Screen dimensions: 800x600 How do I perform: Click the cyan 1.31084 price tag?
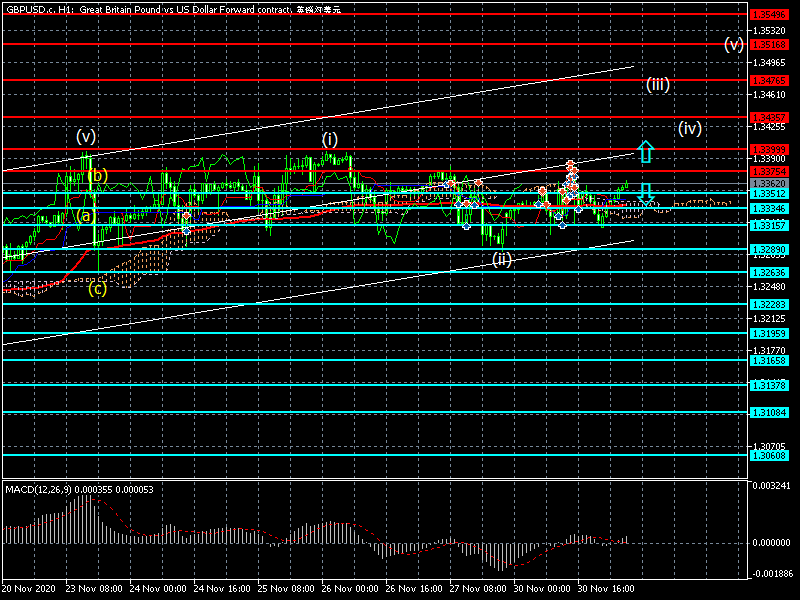769,412
